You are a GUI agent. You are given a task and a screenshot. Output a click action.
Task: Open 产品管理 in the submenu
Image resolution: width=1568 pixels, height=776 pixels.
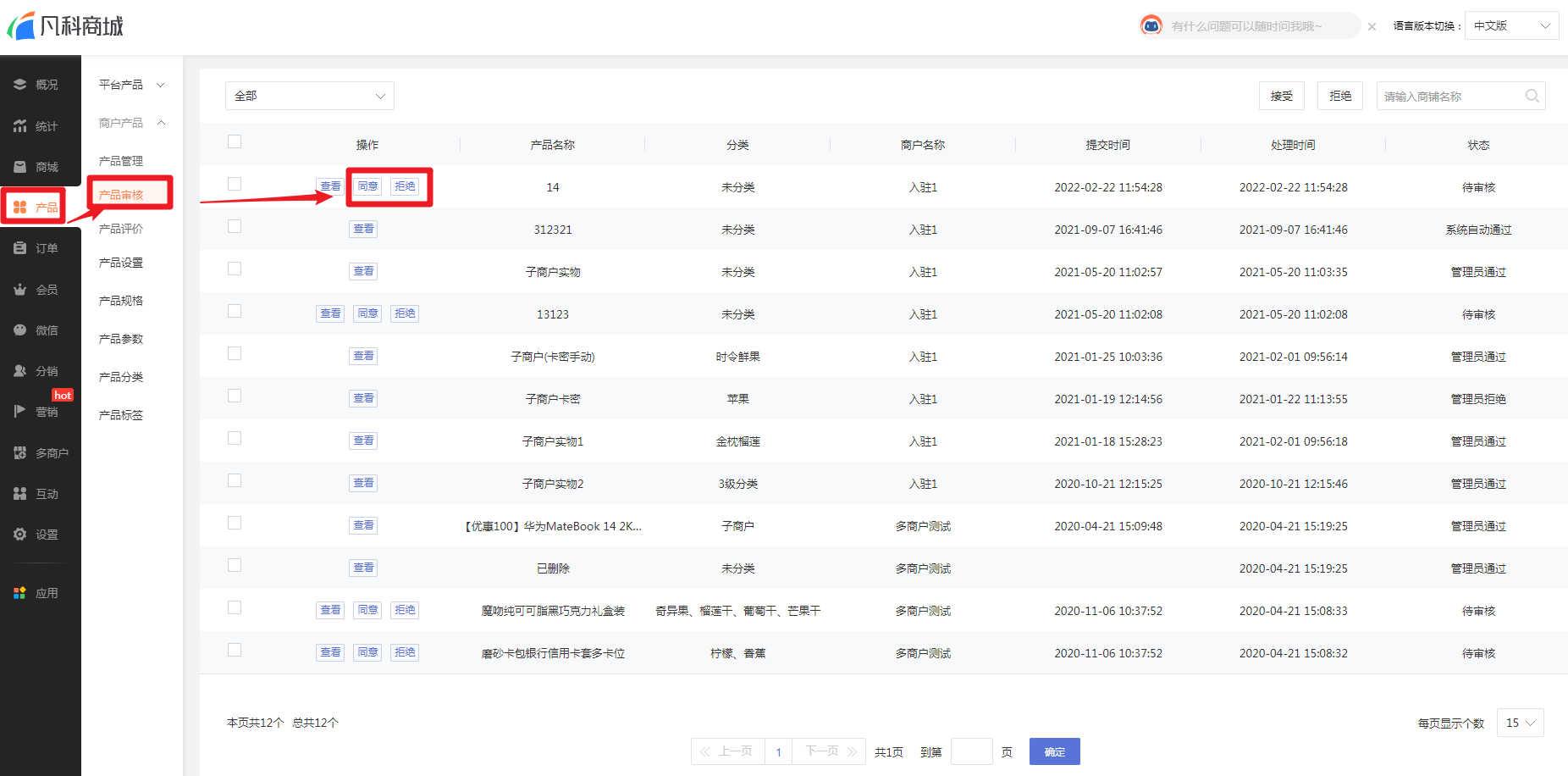[x=121, y=161]
